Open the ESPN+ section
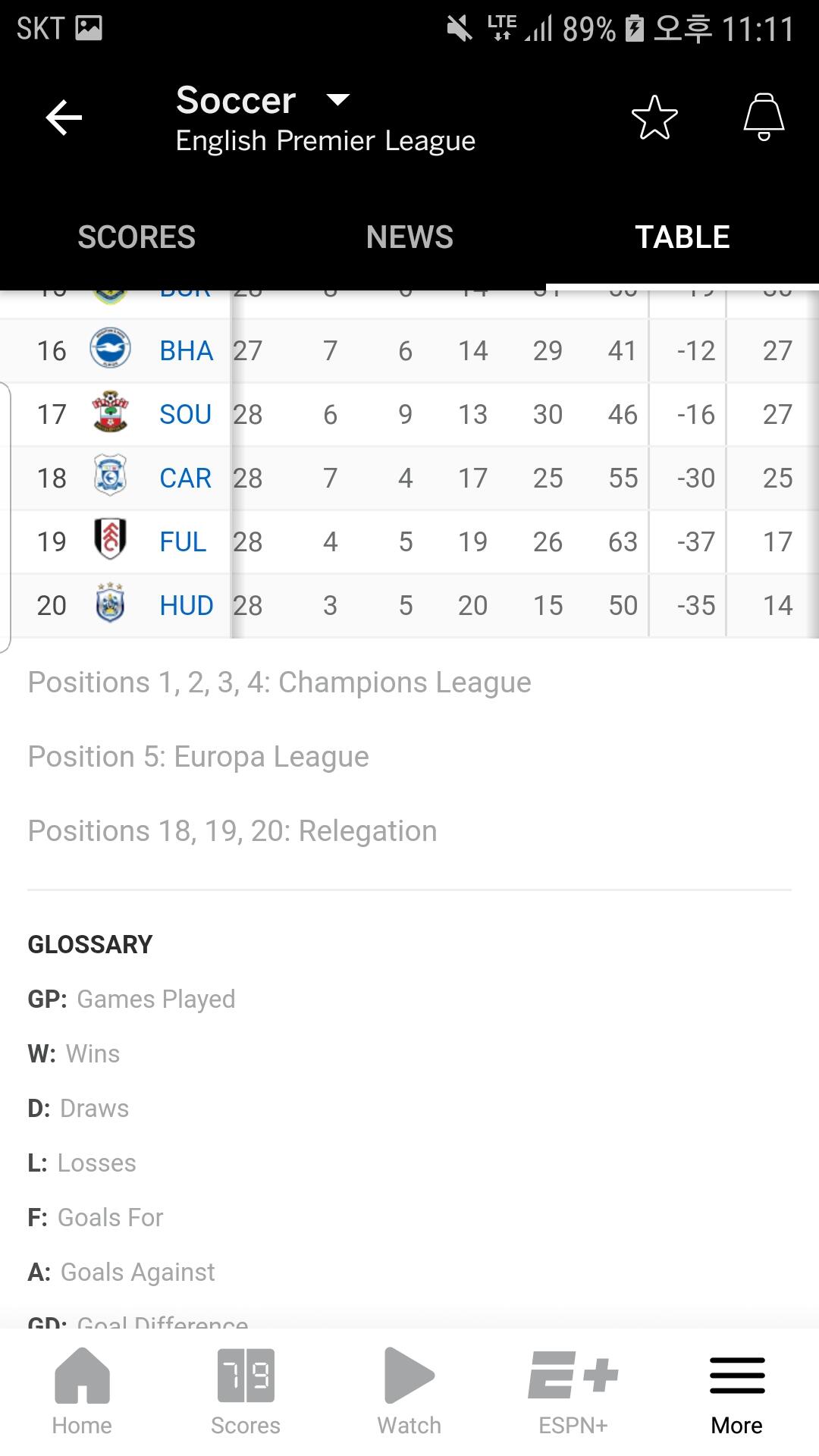The image size is (819, 1456). point(573,1391)
